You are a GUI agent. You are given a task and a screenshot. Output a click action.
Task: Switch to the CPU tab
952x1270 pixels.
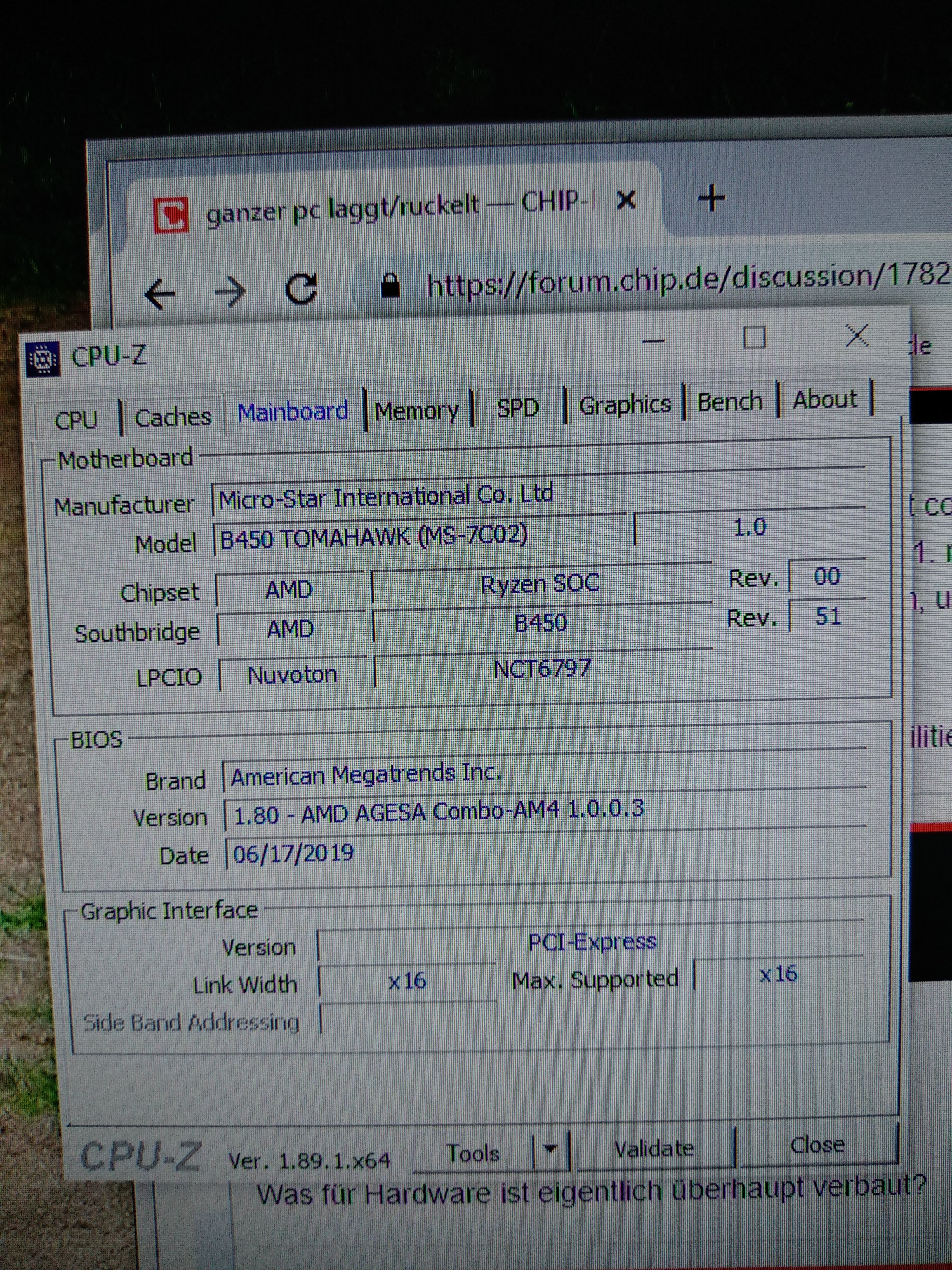pyautogui.click(x=76, y=420)
